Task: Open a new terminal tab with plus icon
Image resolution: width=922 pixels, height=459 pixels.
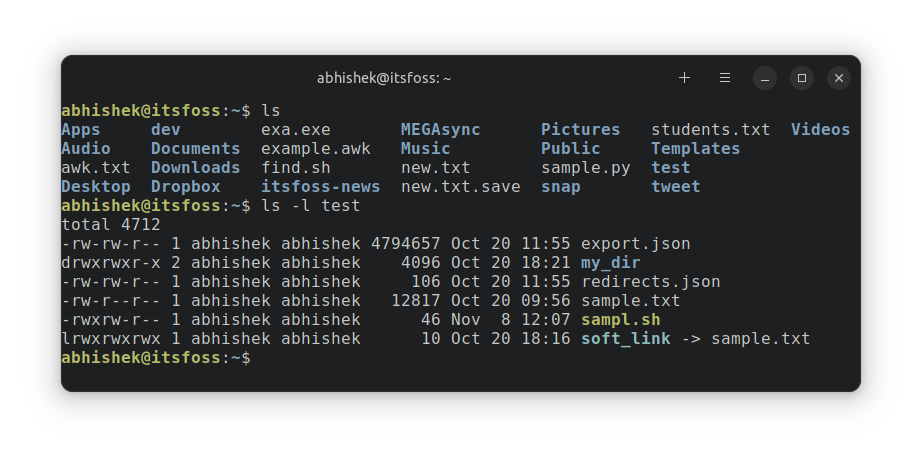Action: pyautogui.click(x=684, y=78)
